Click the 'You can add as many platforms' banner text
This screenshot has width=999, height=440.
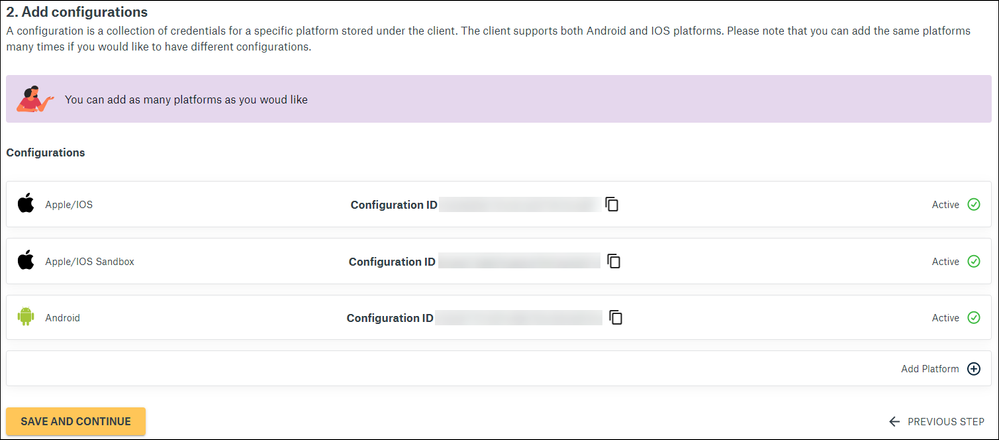(x=186, y=100)
